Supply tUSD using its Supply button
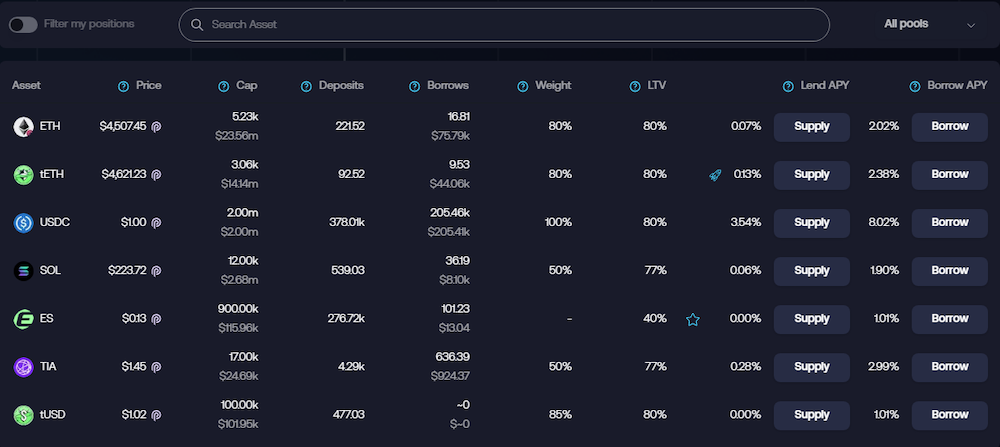This screenshot has width=1000, height=447. [812, 415]
